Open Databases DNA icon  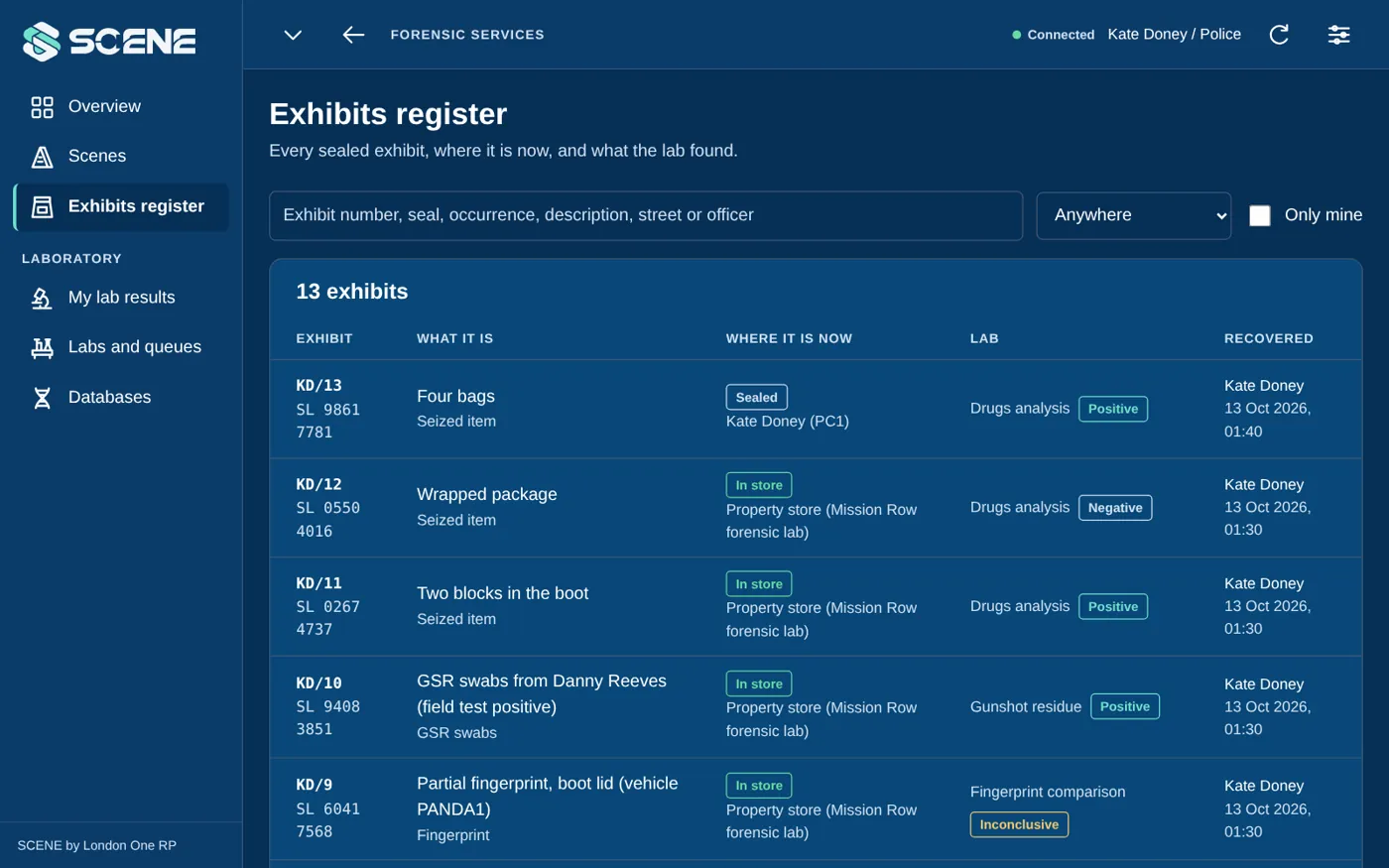(42, 398)
